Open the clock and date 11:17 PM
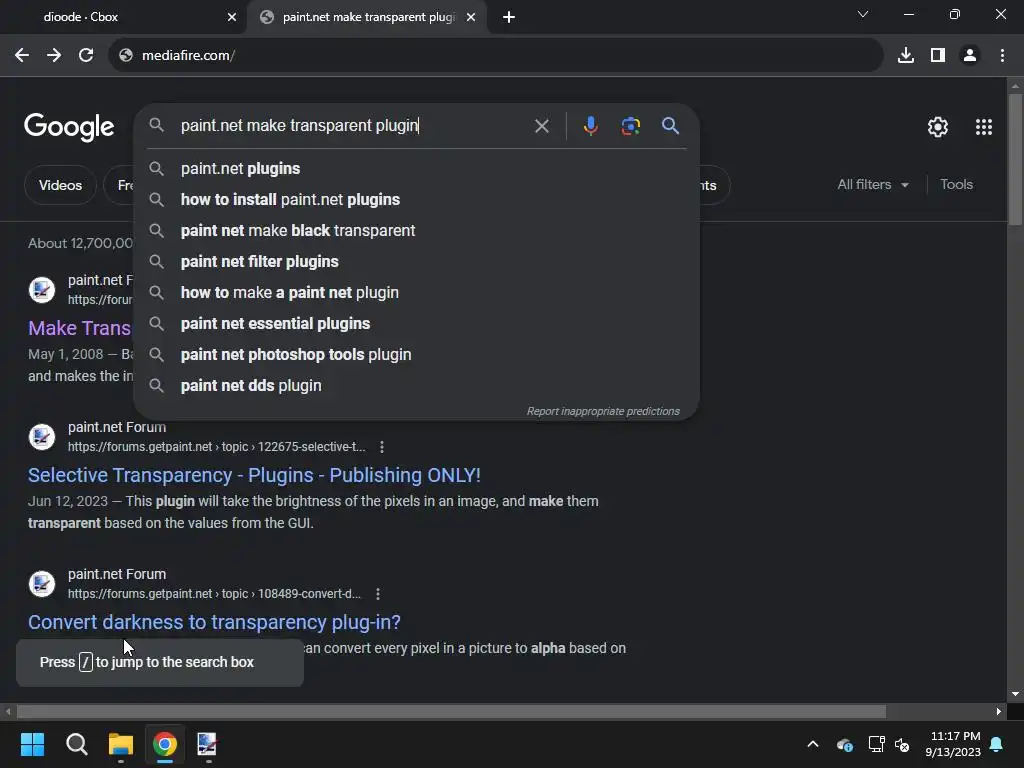The height and width of the screenshot is (768, 1024). pyautogui.click(x=953, y=744)
